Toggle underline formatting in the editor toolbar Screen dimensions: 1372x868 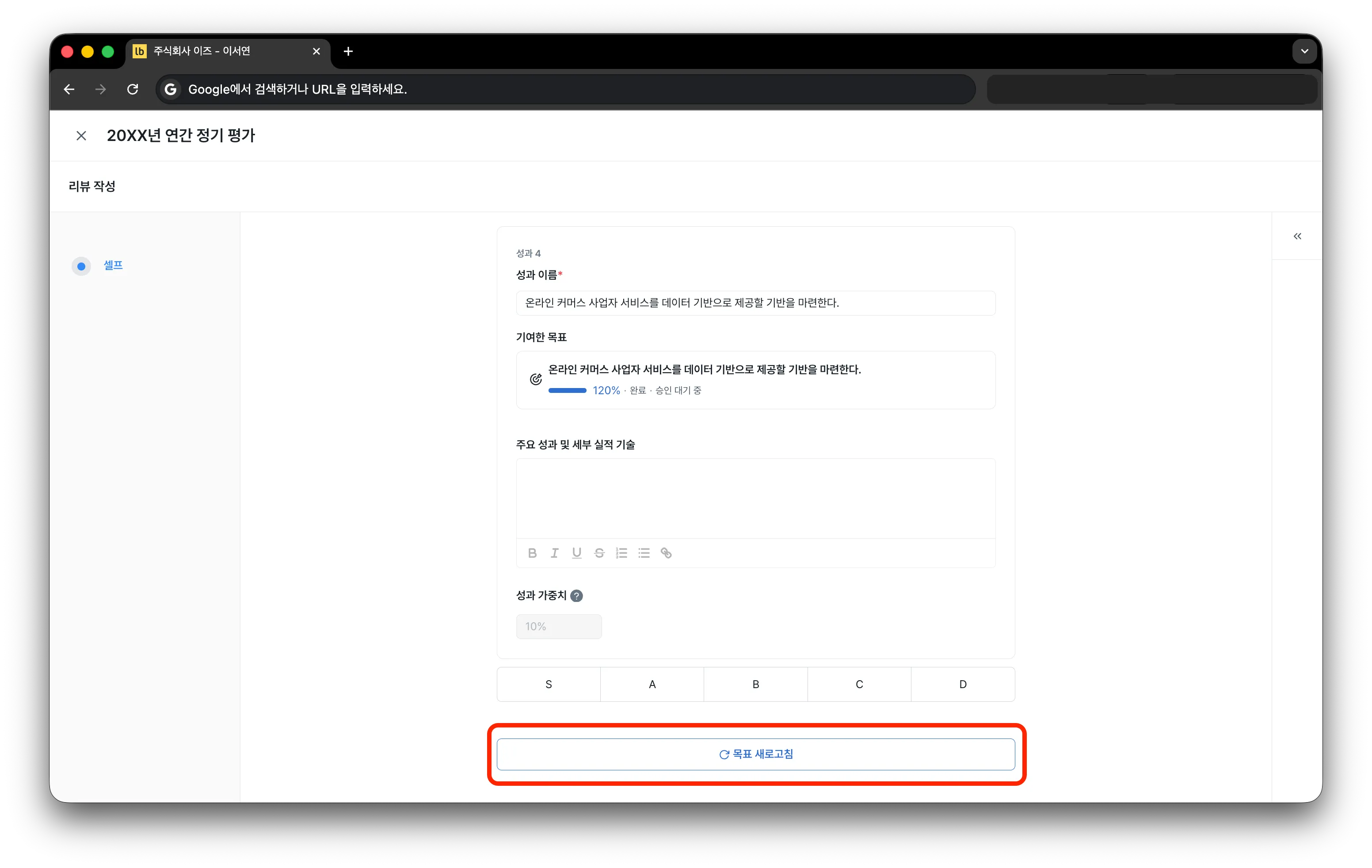point(577,553)
